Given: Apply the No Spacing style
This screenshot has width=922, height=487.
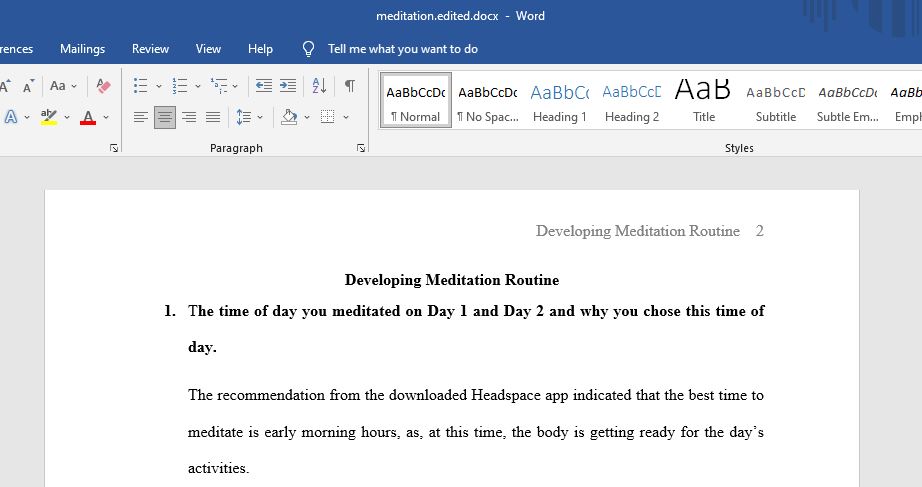Looking at the screenshot, I should click(488, 100).
